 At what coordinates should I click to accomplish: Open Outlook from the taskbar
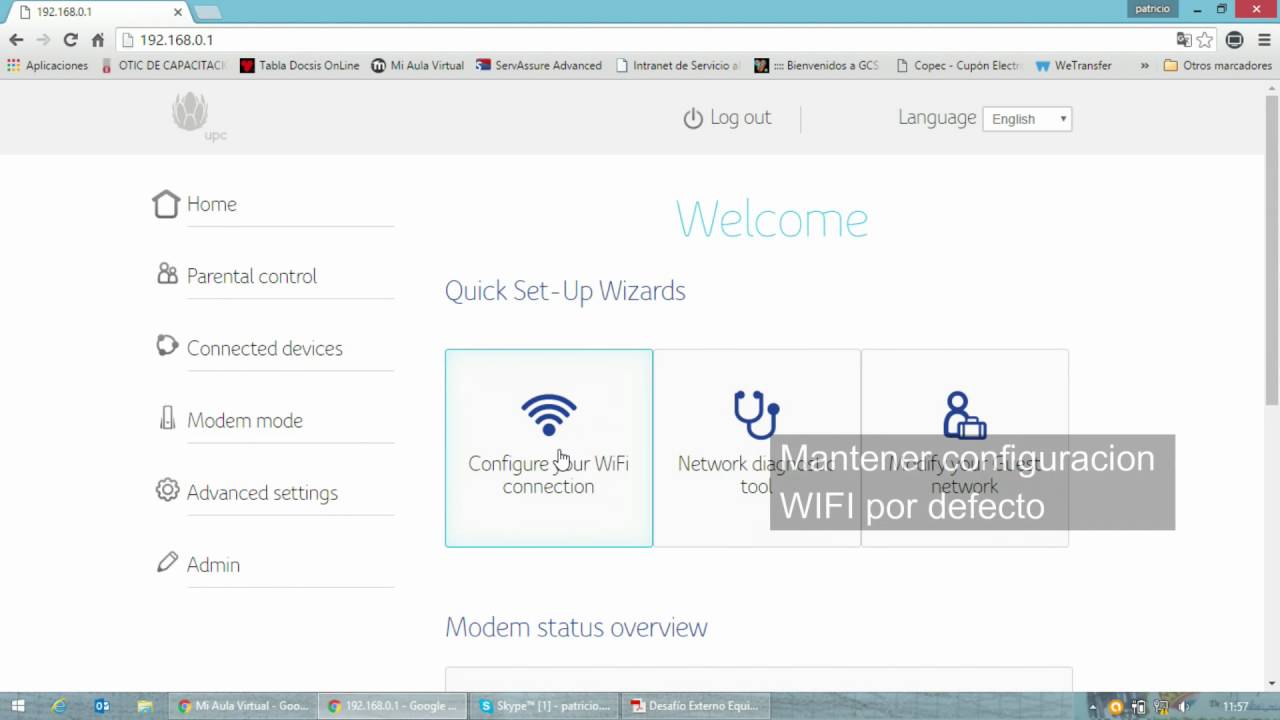[102, 706]
